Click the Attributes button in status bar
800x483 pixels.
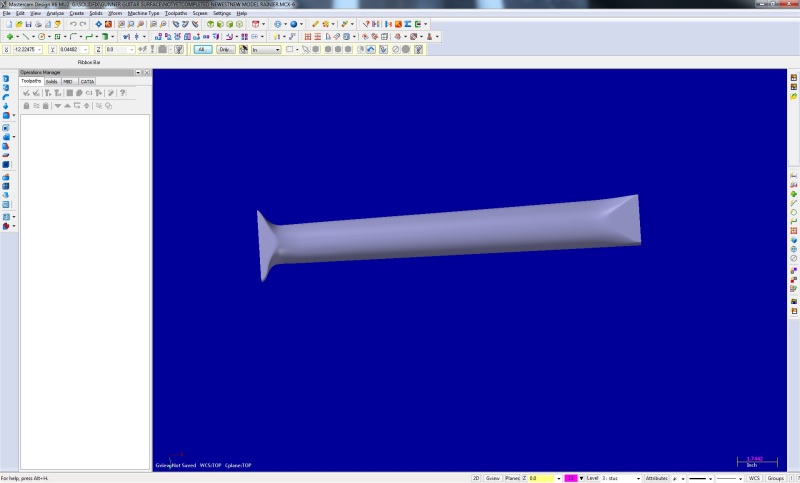pyautogui.click(x=657, y=478)
